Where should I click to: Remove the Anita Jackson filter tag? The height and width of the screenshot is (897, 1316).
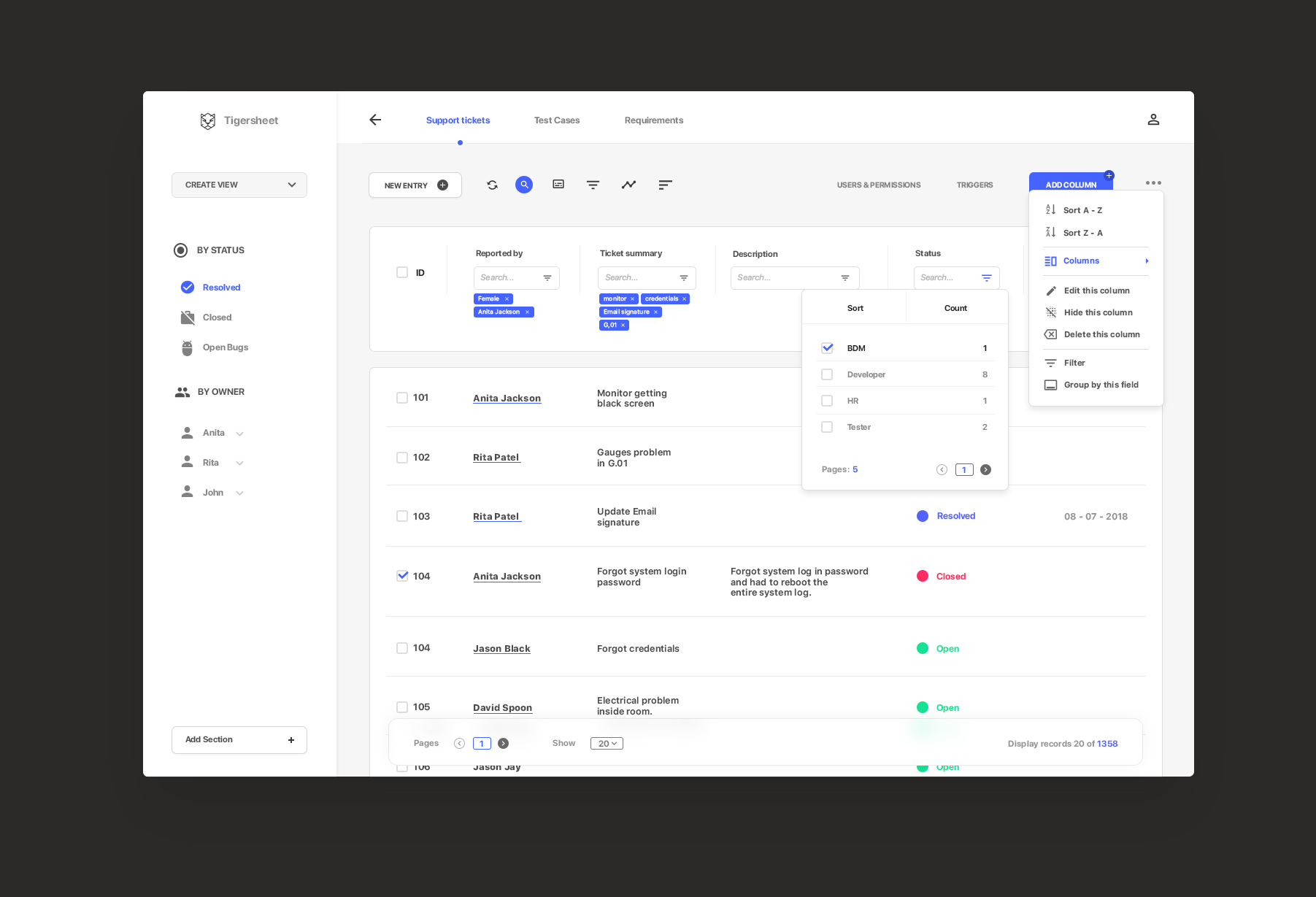[527, 312]
